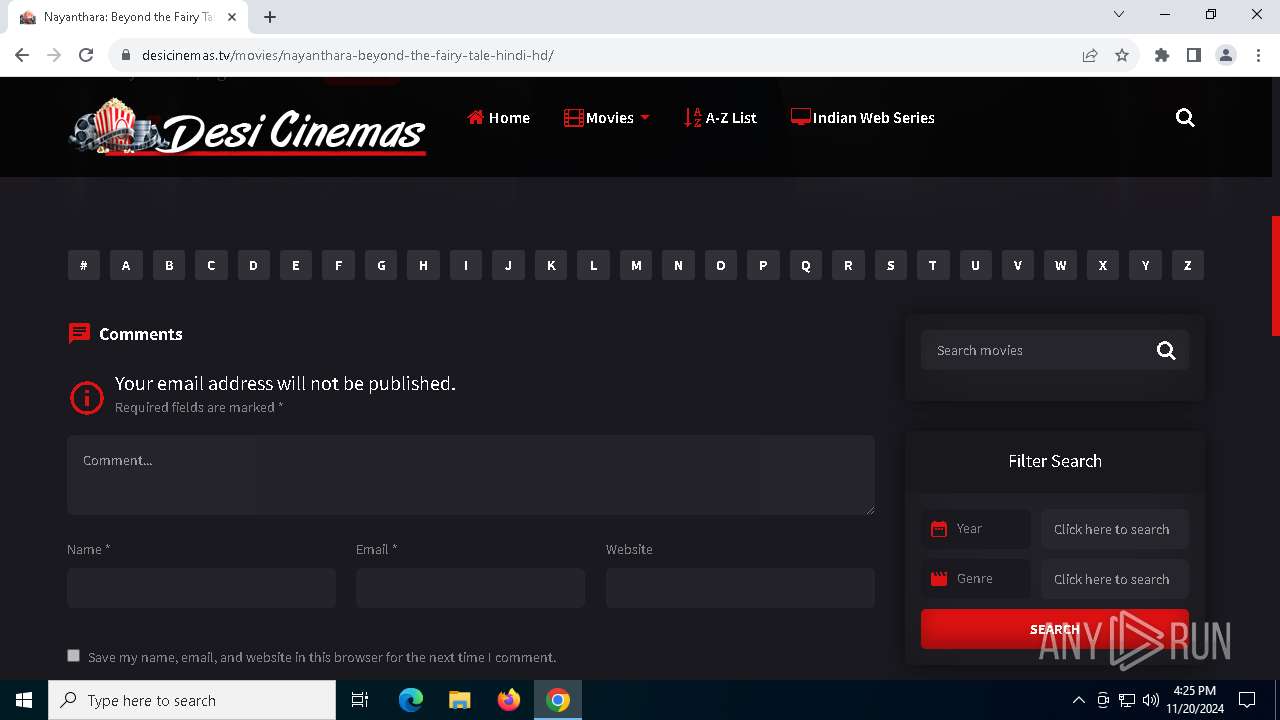1280x720 pixels.
Task: Browse movies starting with M
Action: point(636,265)
